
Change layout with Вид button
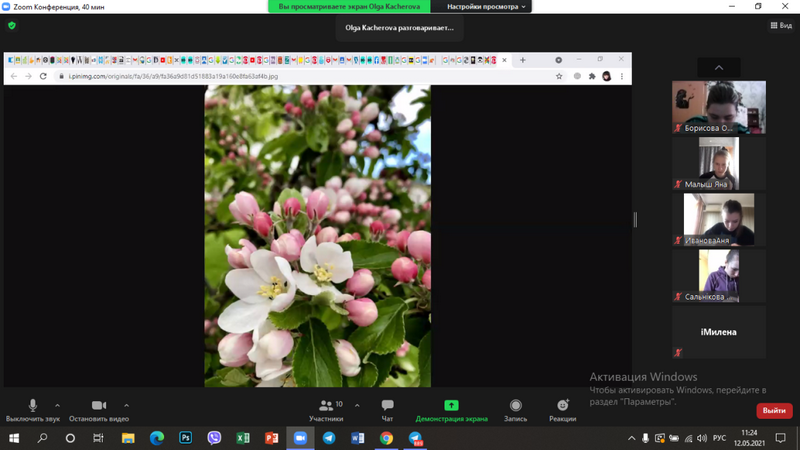[781, 26]
